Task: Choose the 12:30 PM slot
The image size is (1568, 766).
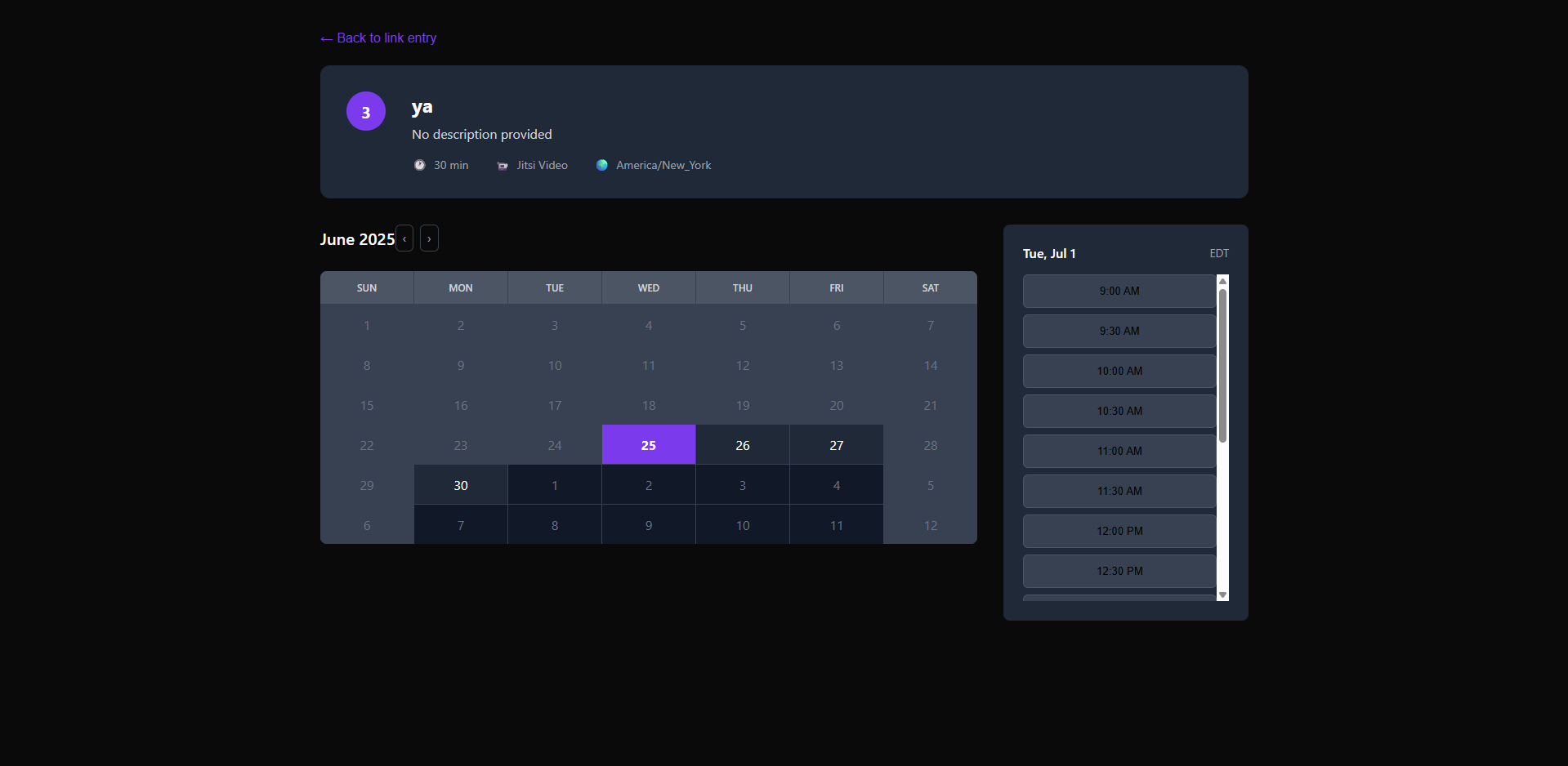Action: coord(1119,571)
